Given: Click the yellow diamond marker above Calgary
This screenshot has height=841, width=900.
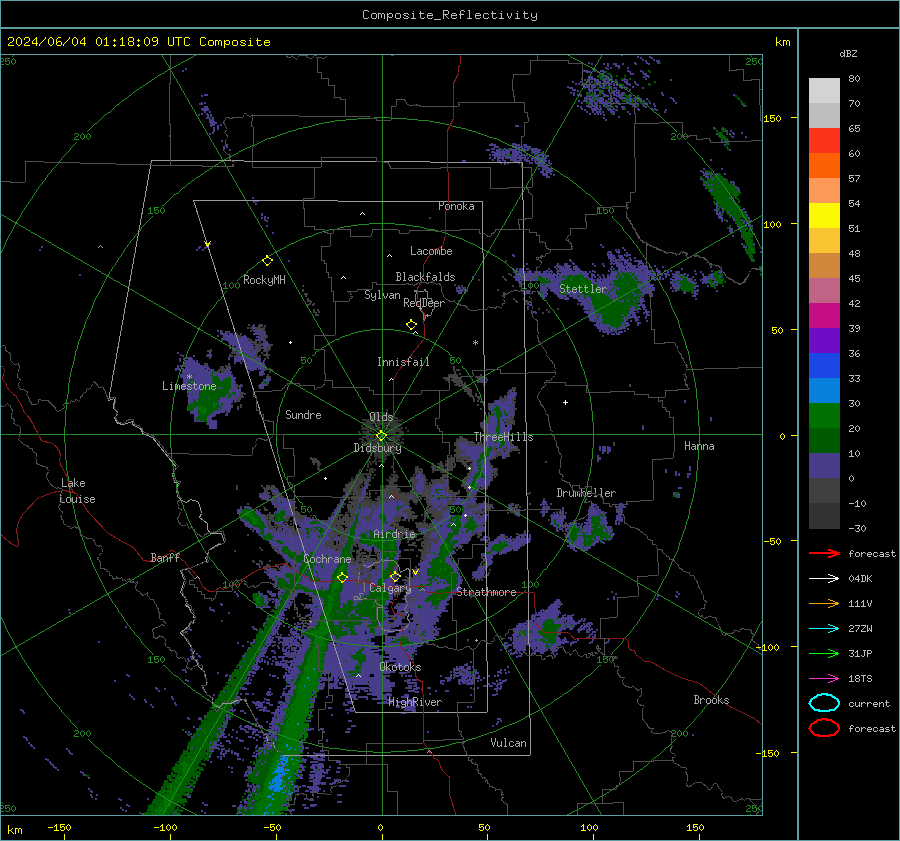Looking at the screenshot, I should (x=395, y=576).
